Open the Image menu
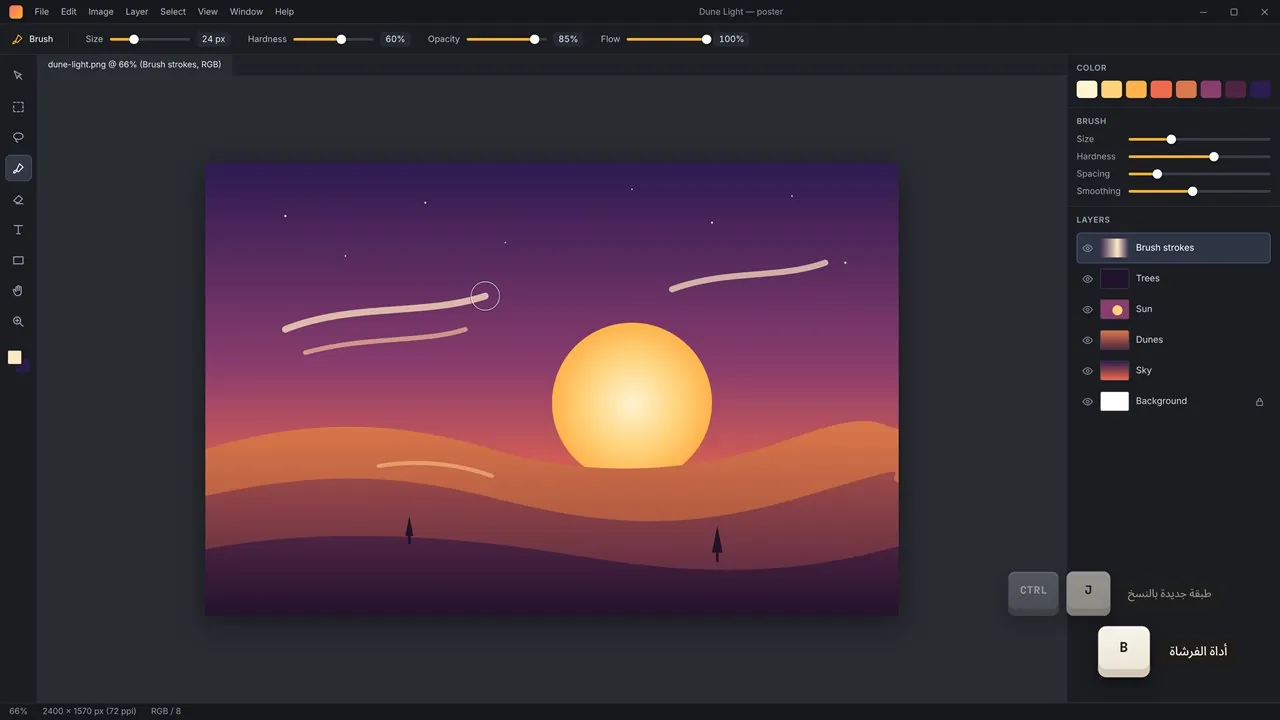The image size is (1280, 720). pos(101,12)
